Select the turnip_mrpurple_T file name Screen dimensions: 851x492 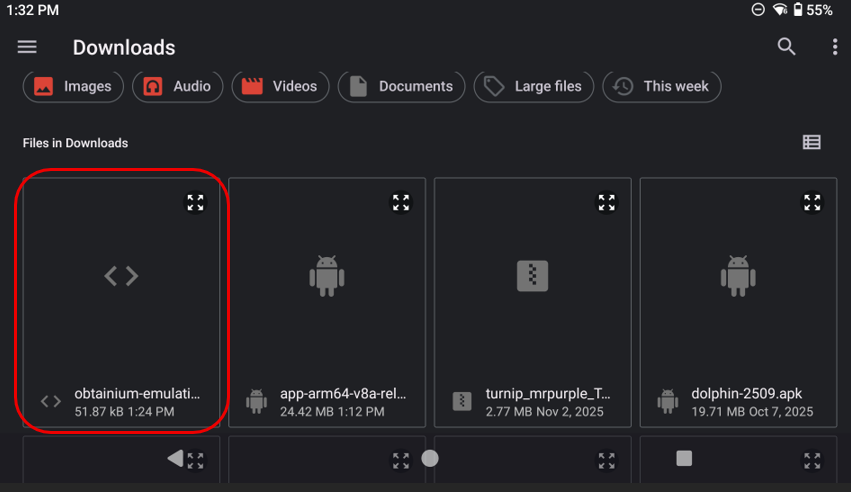click(x=548, y=393)
